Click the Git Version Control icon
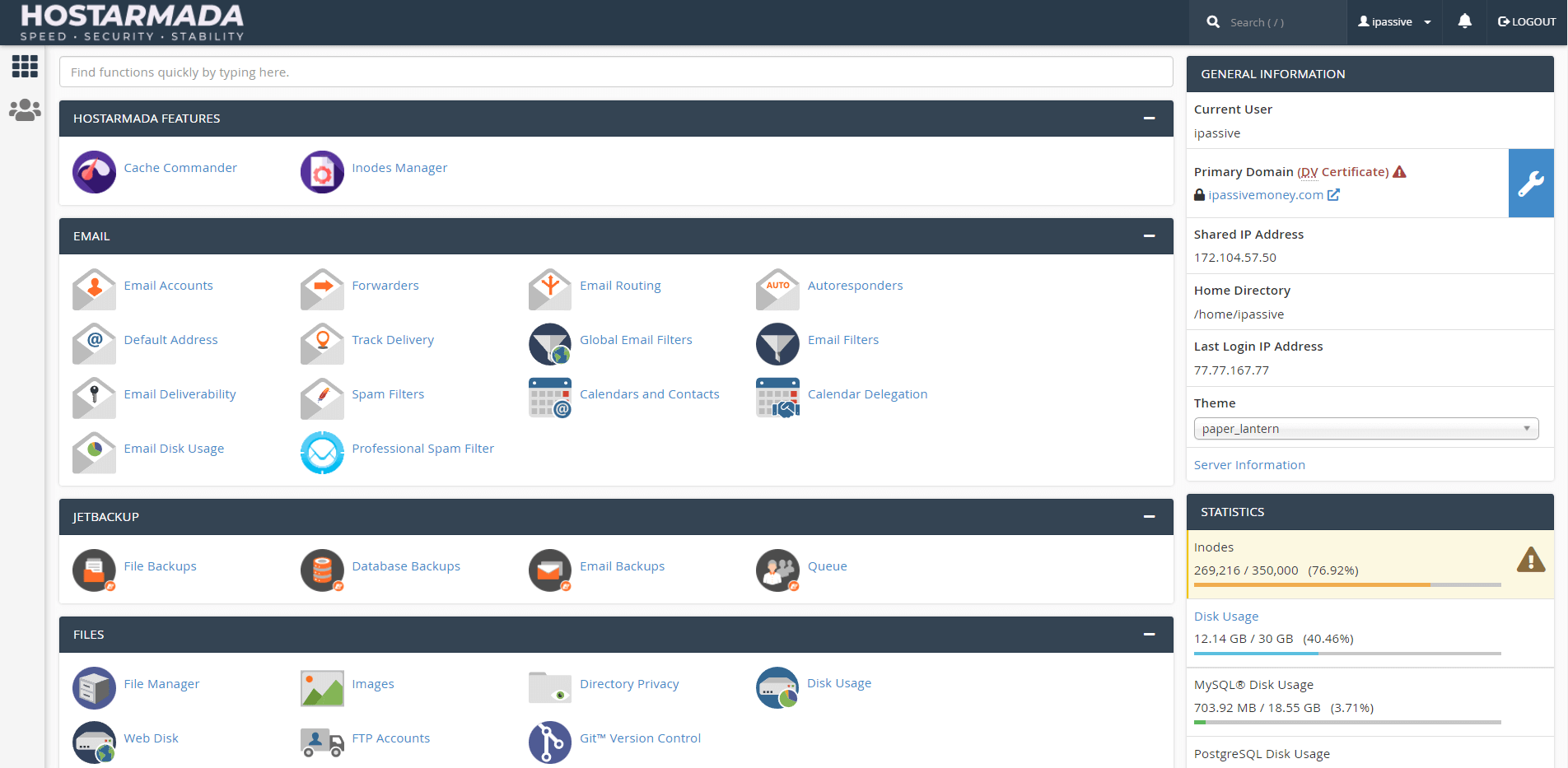The image size is (1568, 768). tap(550, 742)
